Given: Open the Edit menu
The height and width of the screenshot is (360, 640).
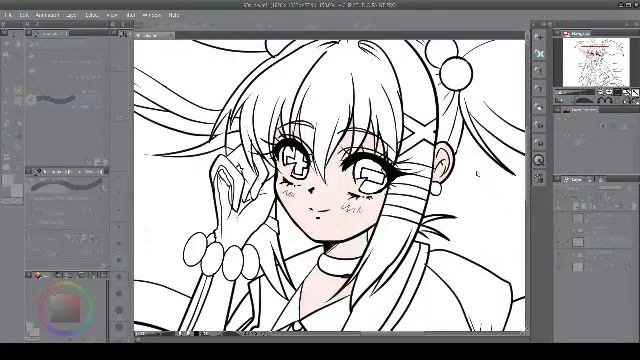Looking at the screenshot, I should coord(24,15).
